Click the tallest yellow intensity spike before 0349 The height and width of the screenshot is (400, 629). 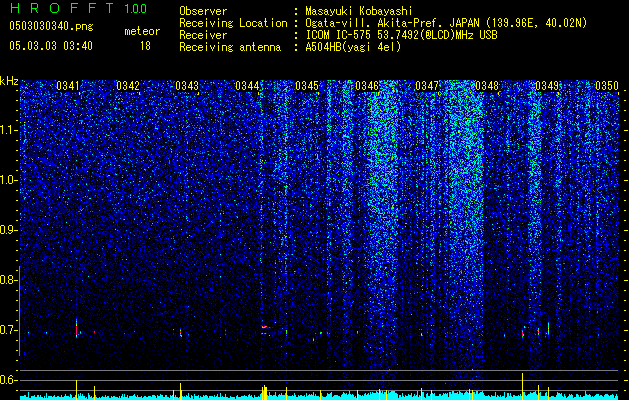(x=522, y=386)
